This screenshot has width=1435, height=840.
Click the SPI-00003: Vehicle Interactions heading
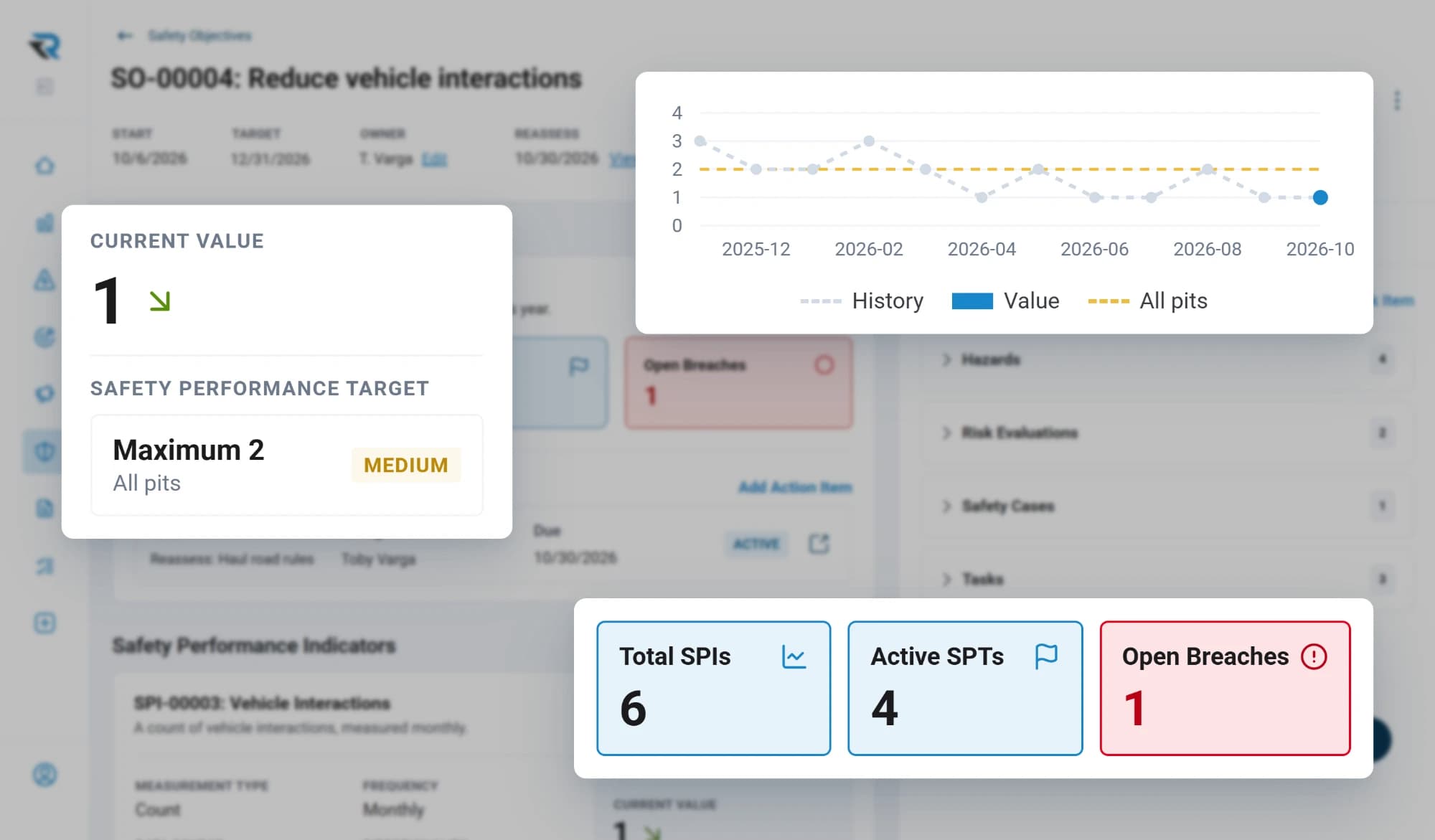pyautogui.click(x=262, y=703)
